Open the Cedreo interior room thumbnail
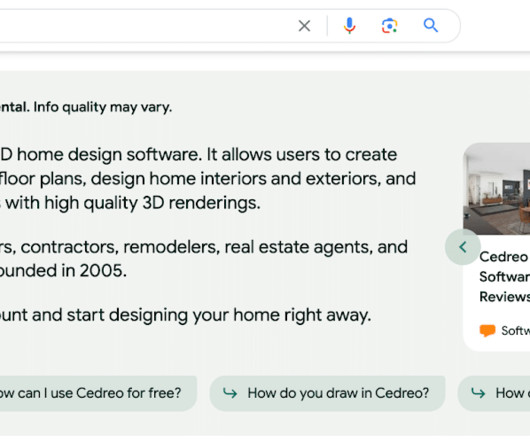The width and height of the screenshot is (530, 442). [497, 189]
